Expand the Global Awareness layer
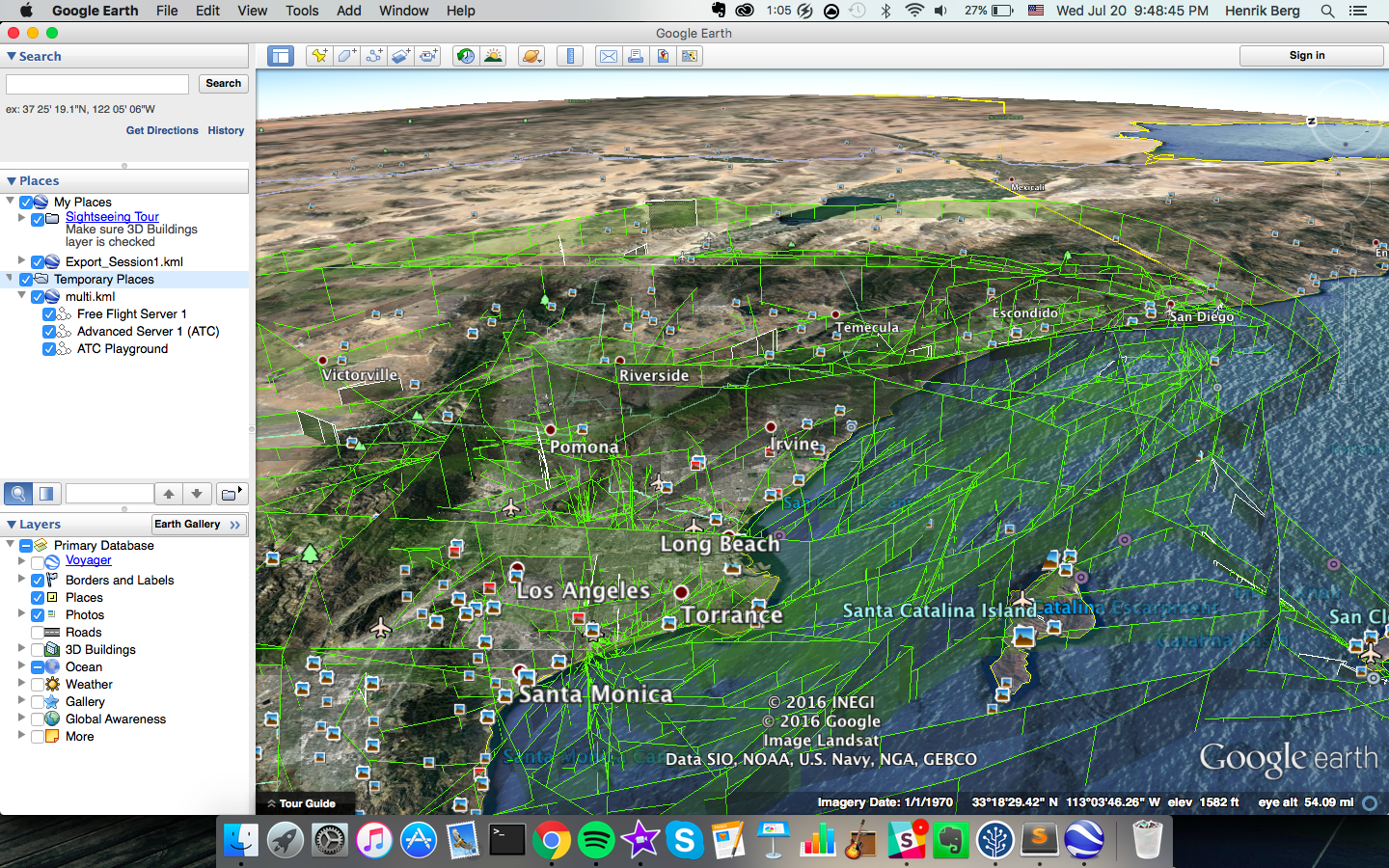The image size is (1389, 868). (x=21, y=718)
